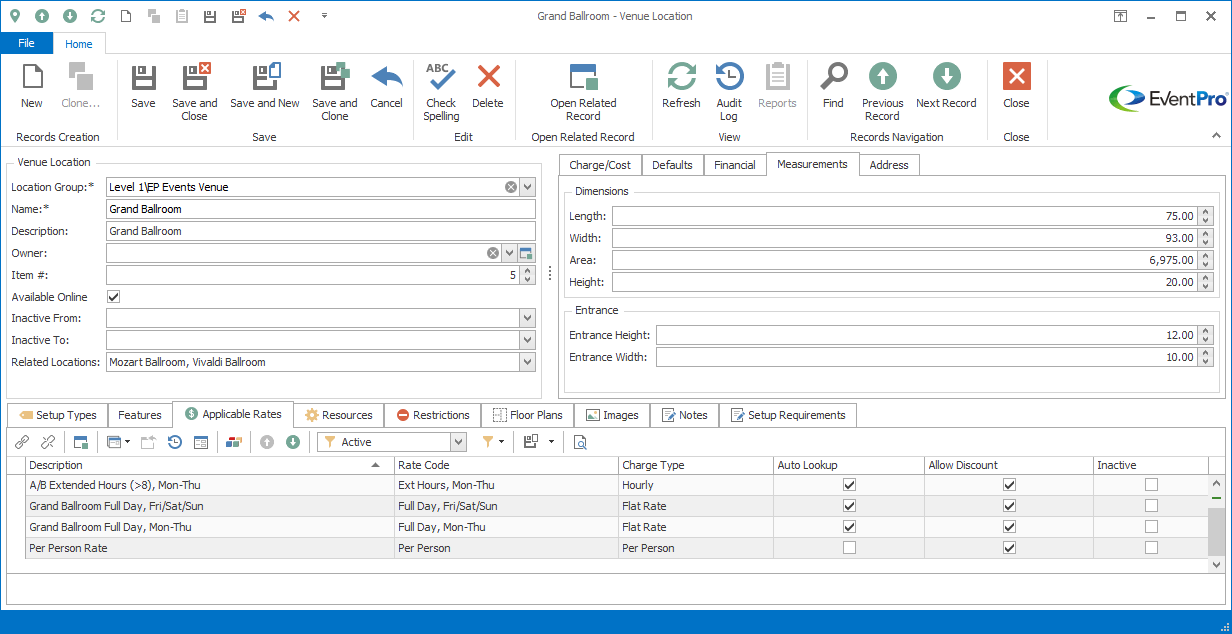Viewport: 1232px width, 634px height.
Task: Open the Floor Plans tab
Action: coord(527,415)
